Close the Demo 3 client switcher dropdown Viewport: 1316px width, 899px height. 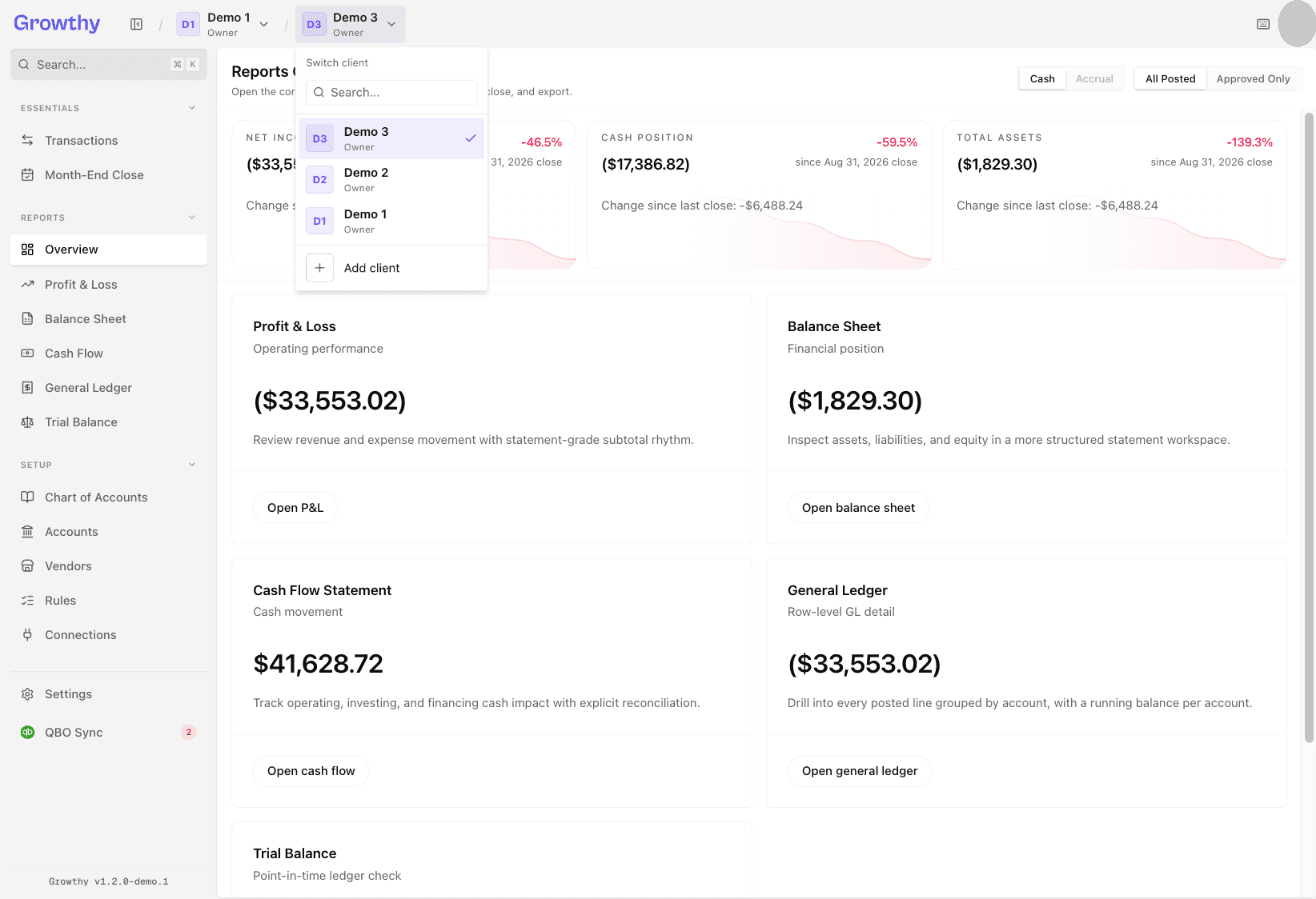350,24
